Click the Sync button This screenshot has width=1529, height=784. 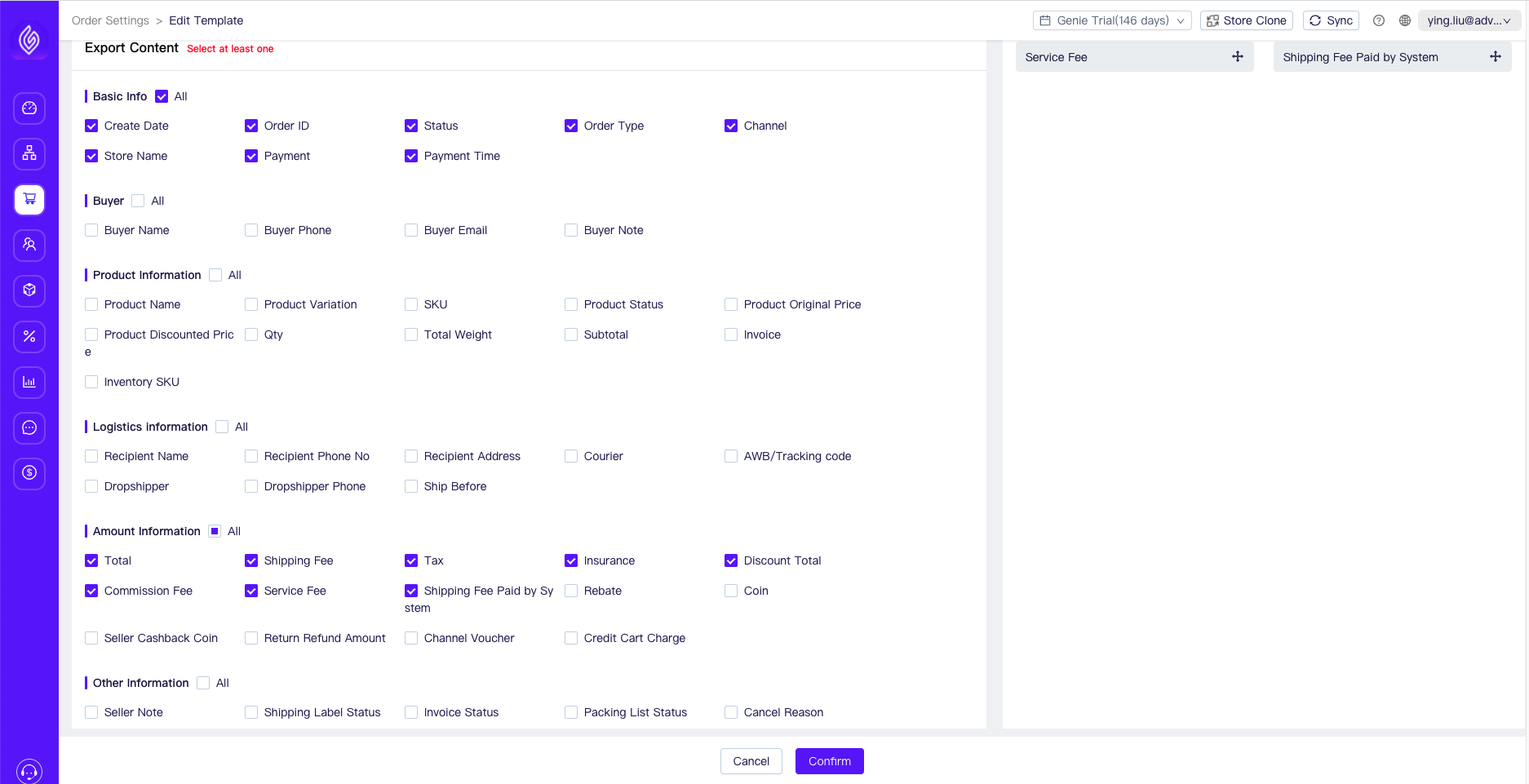pyautogui.click(x=1331, y=20)
